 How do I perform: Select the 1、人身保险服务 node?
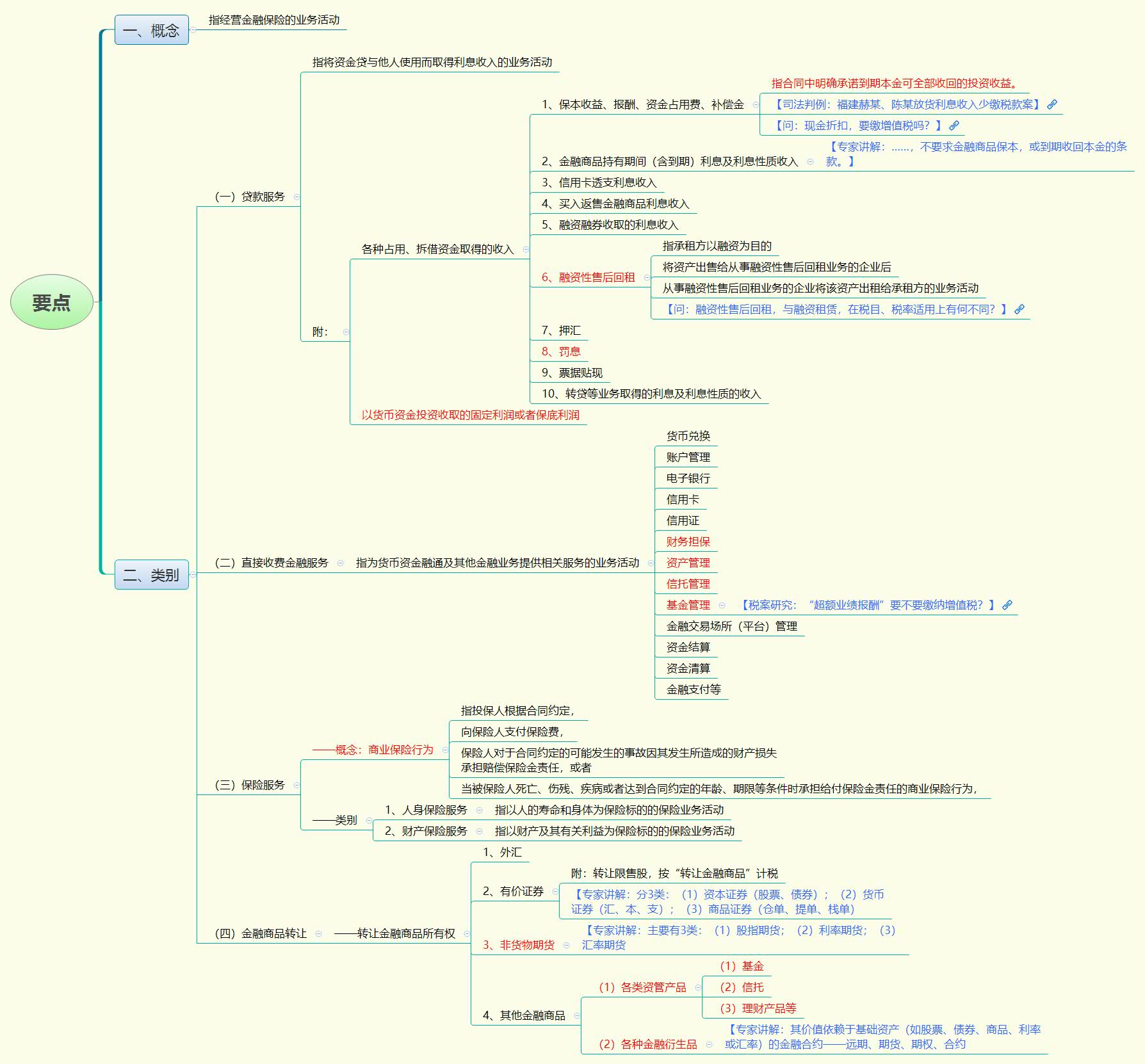coord(426,810)
